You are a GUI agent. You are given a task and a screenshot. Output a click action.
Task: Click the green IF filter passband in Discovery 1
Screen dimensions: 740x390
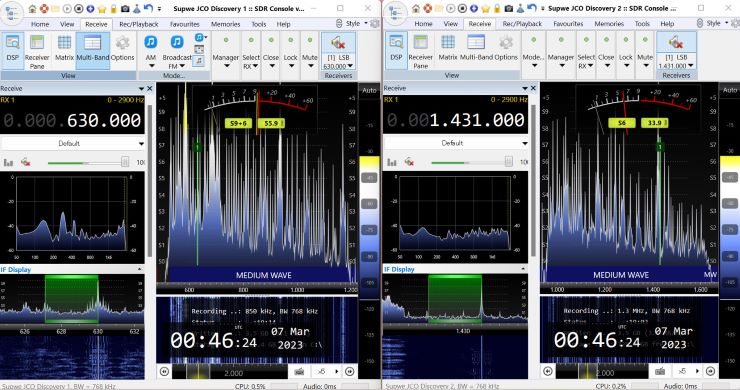[71, 299]
